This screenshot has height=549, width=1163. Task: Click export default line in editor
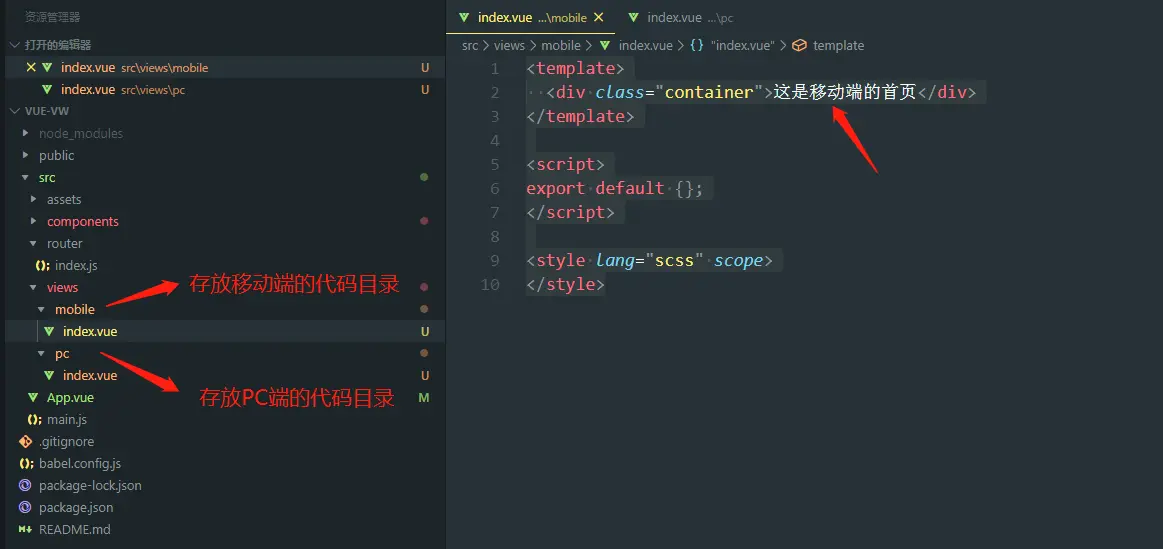[x=614, y=188]
